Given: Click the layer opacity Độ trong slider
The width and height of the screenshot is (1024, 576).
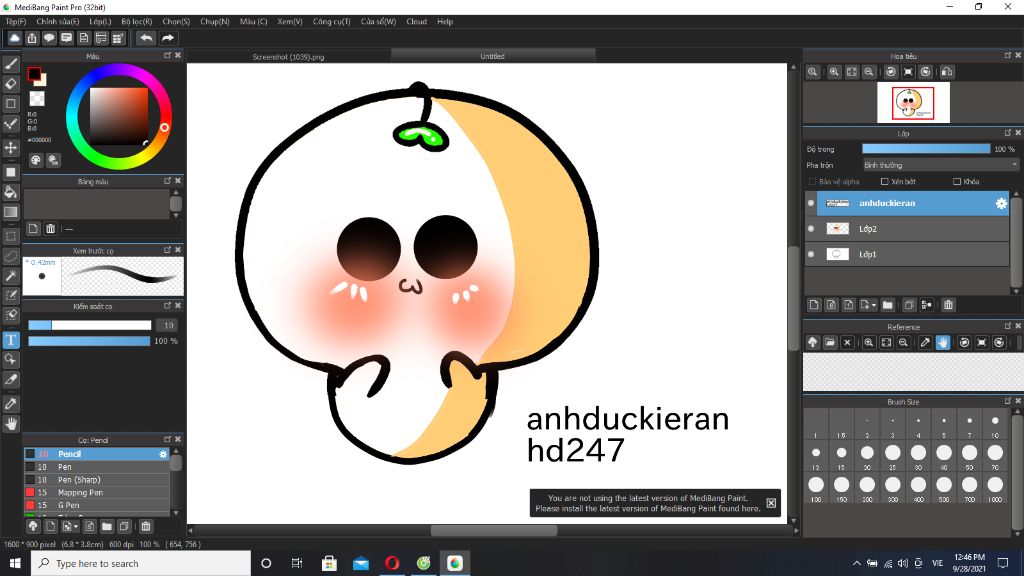Looking at the screenshot, I should [926, 149].
